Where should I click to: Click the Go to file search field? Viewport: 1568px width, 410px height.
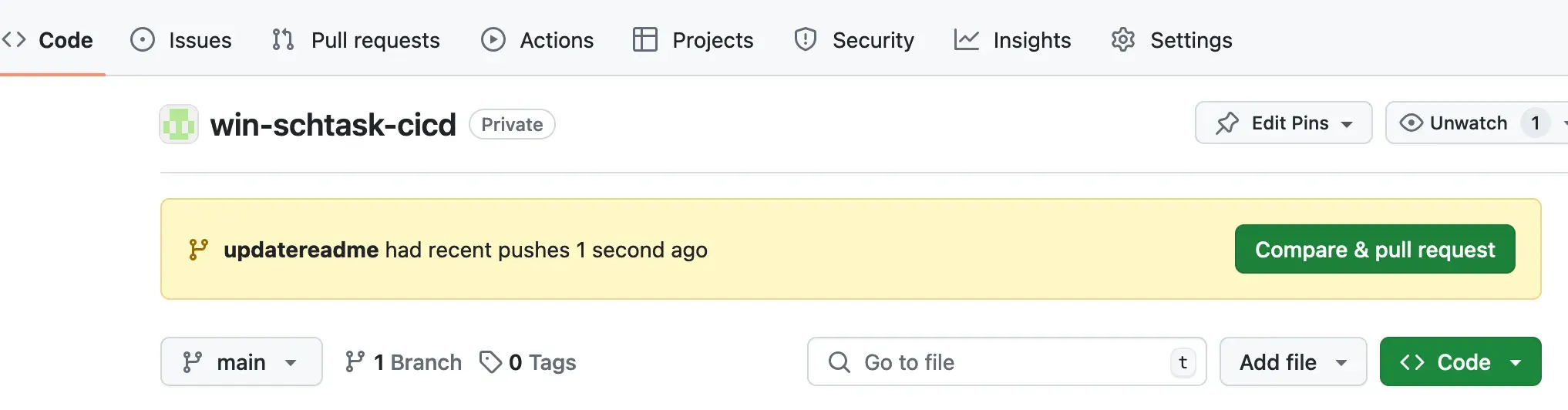(1006, 361)
